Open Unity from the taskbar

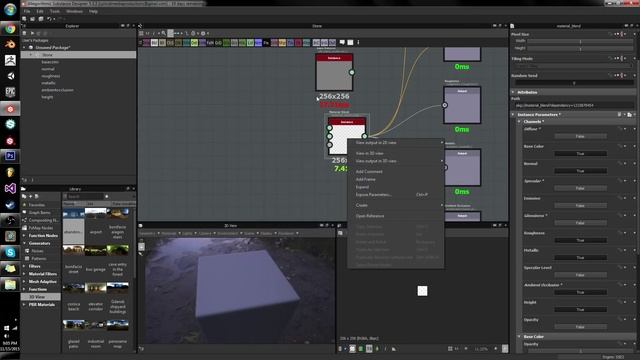click(10, 76)
